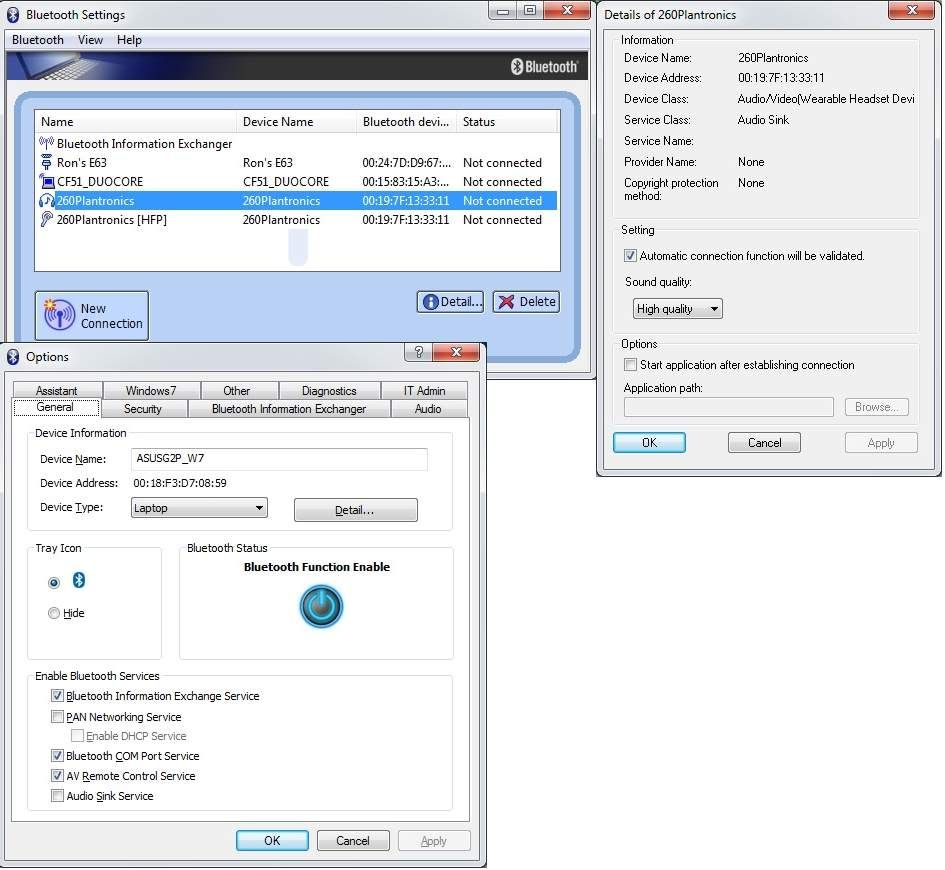Click the Bluetooth power button icon
This screenshot has height=870, width=945.
321,607
